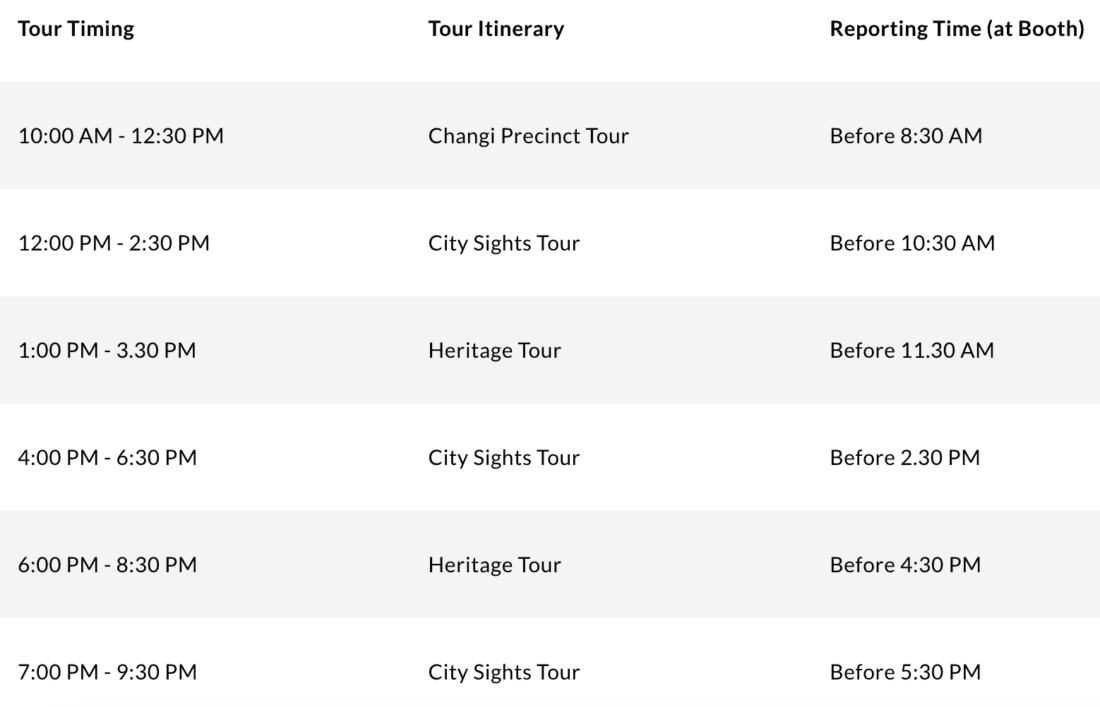Select the 1:00 PM - 3.30 PM timing
This screenshot has height=707, width=1100.
109,351
